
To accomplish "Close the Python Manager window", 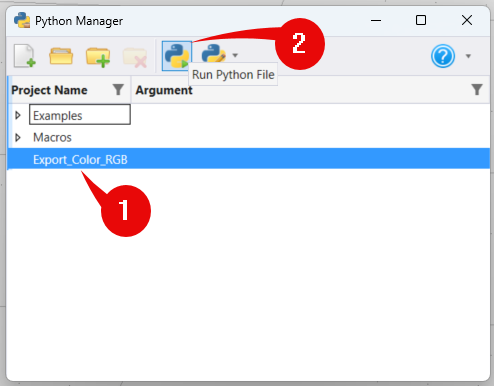I will [467, 20].
